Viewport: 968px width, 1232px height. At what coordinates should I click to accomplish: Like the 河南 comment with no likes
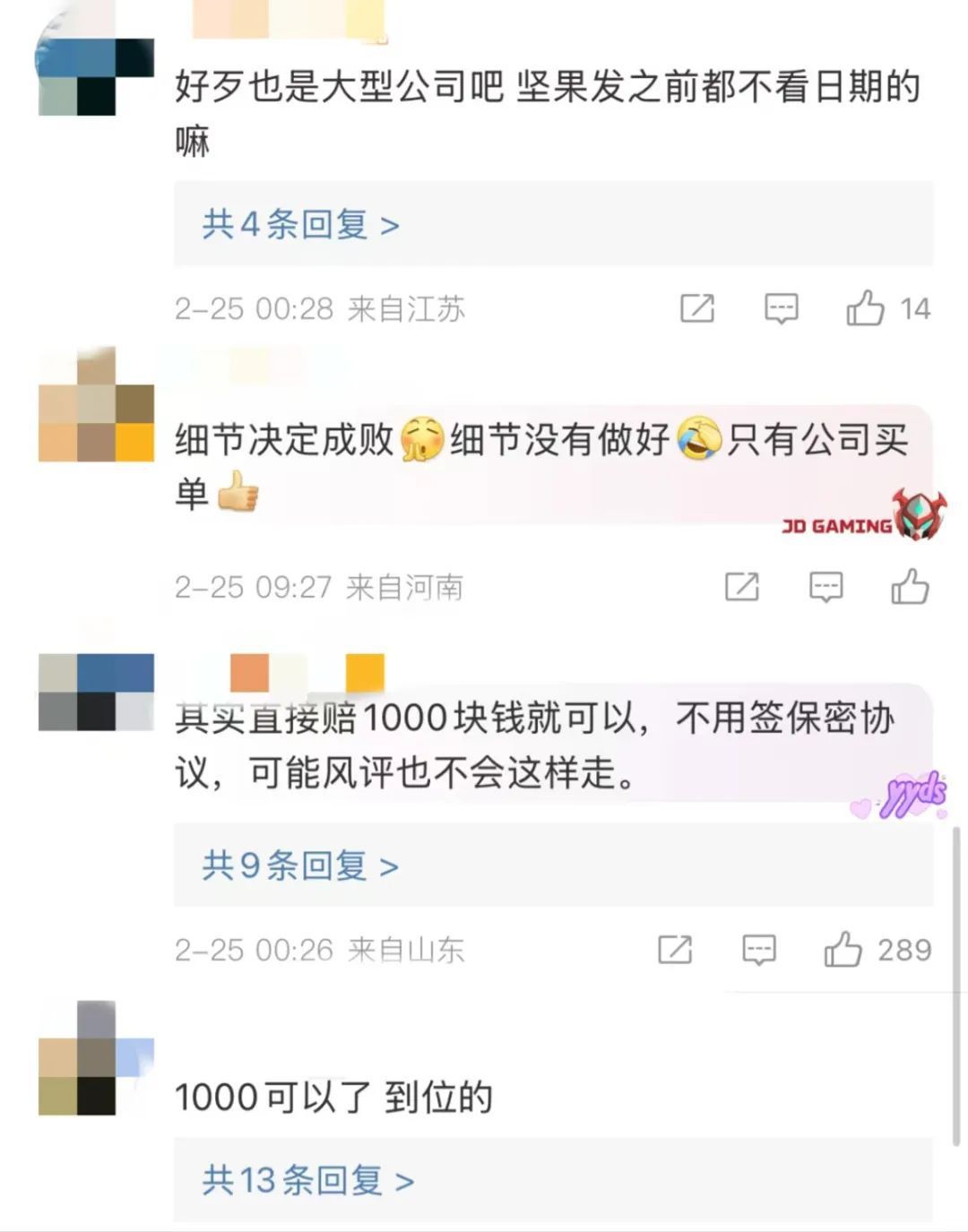click(x=910, y=586)
